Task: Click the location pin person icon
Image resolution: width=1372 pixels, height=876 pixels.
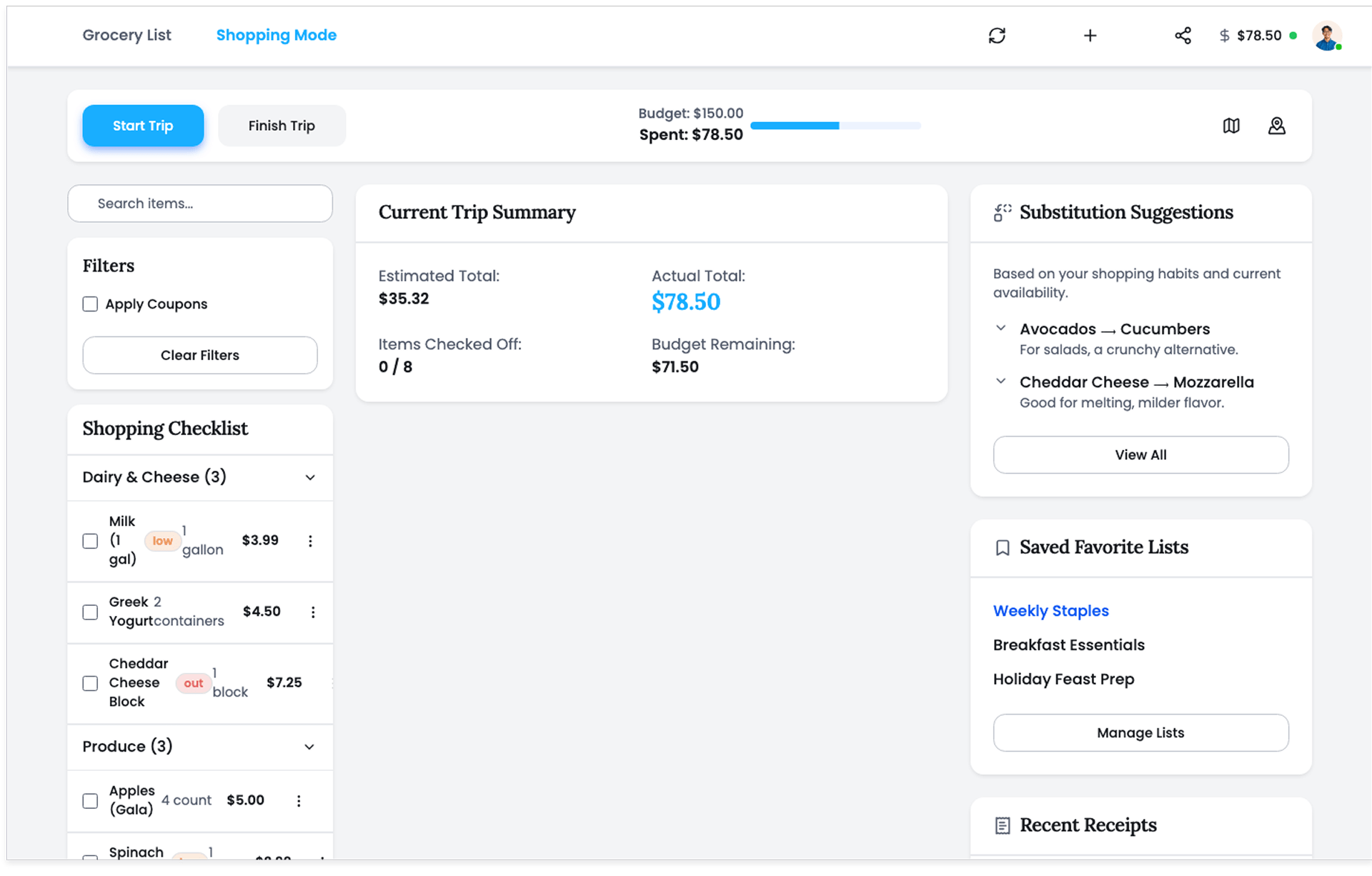Action: [1276, 126]
